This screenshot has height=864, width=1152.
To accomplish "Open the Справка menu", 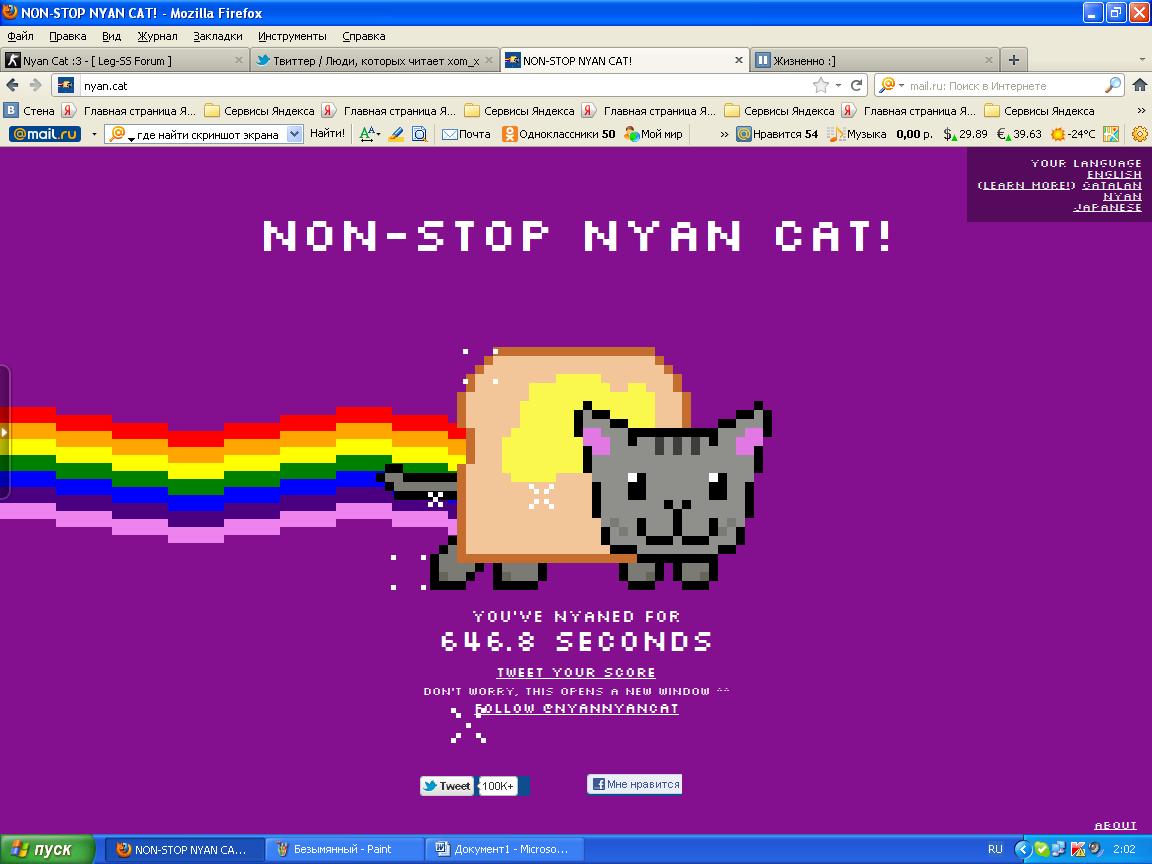I will click(364, 36).
